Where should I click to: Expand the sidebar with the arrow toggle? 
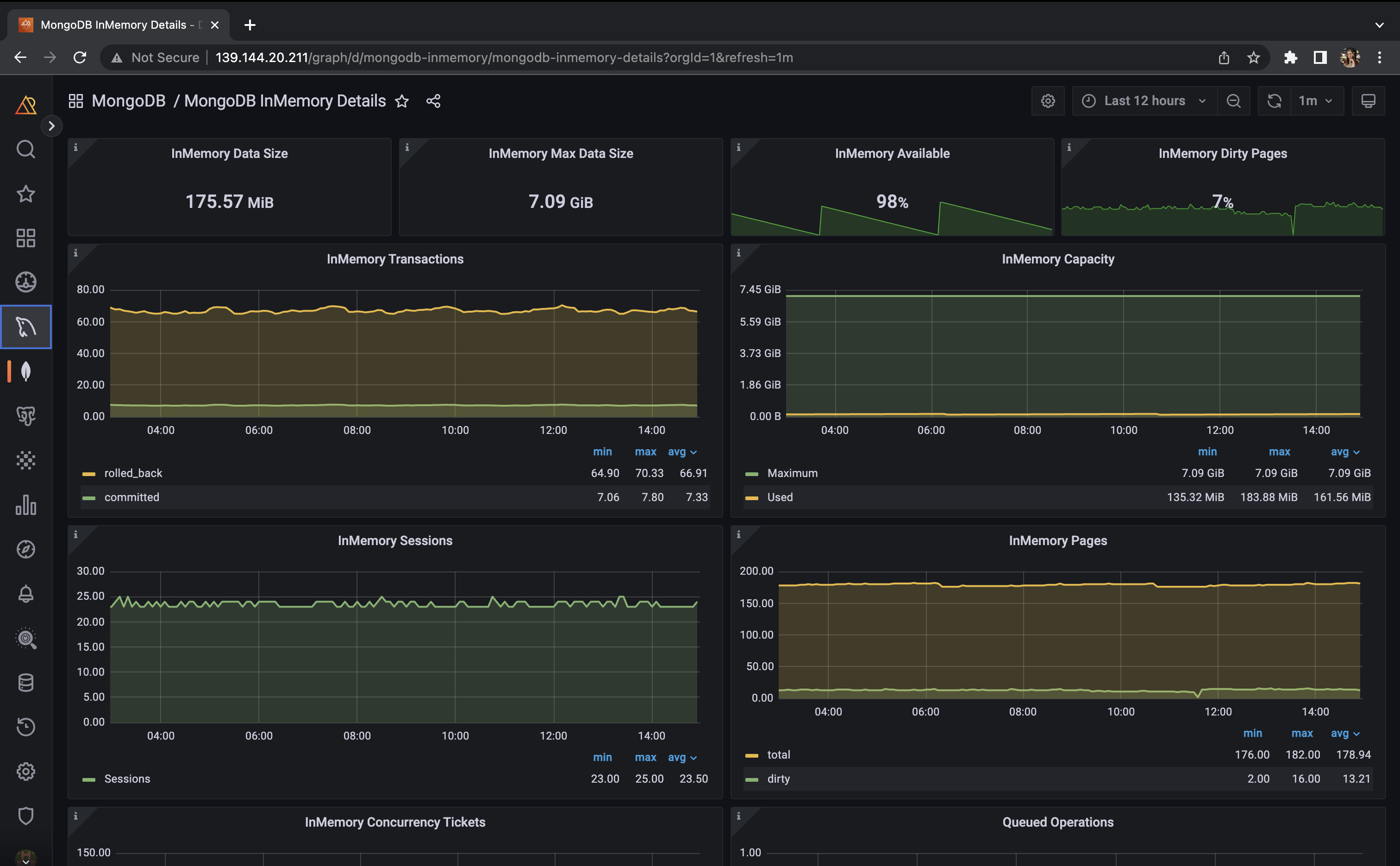tap(51, 126)
